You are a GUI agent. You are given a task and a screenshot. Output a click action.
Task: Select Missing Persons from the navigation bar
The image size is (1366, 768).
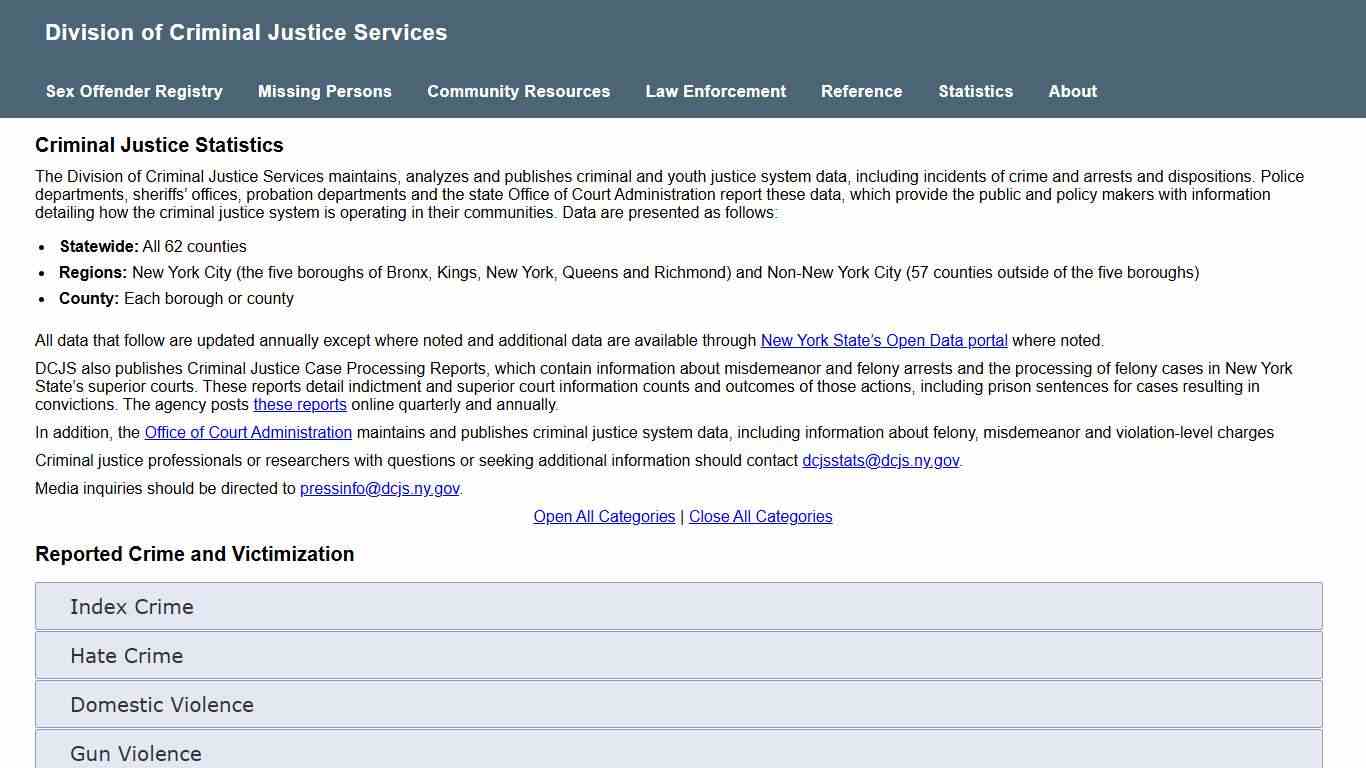[324, 91]
